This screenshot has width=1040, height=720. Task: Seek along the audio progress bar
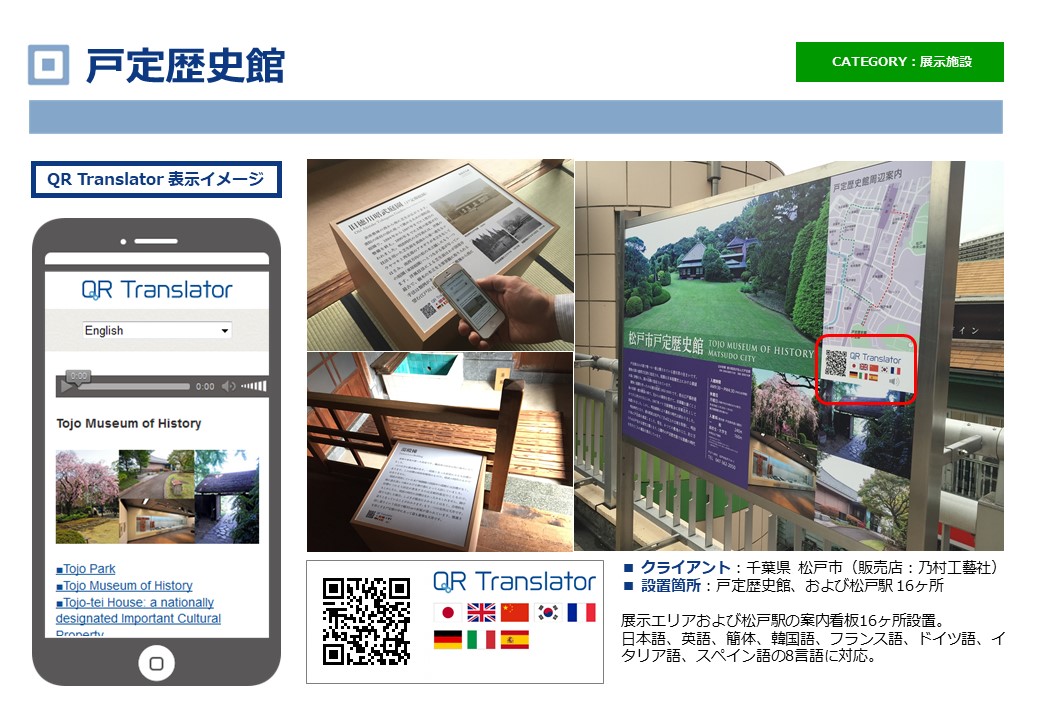tap(133, 386)
